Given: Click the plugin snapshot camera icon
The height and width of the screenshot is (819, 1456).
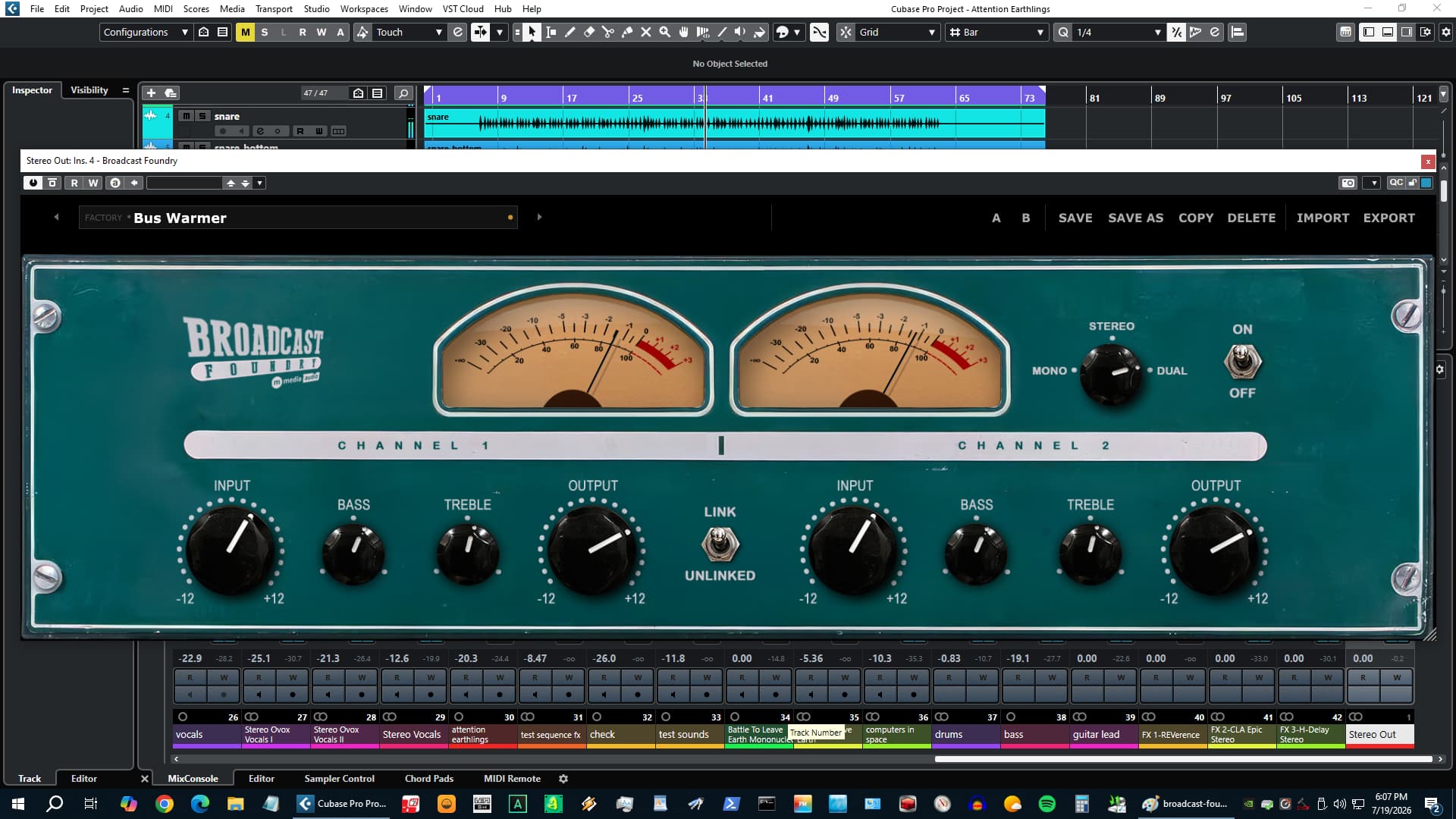Looking at the screenshot, I should (1348, 183).
